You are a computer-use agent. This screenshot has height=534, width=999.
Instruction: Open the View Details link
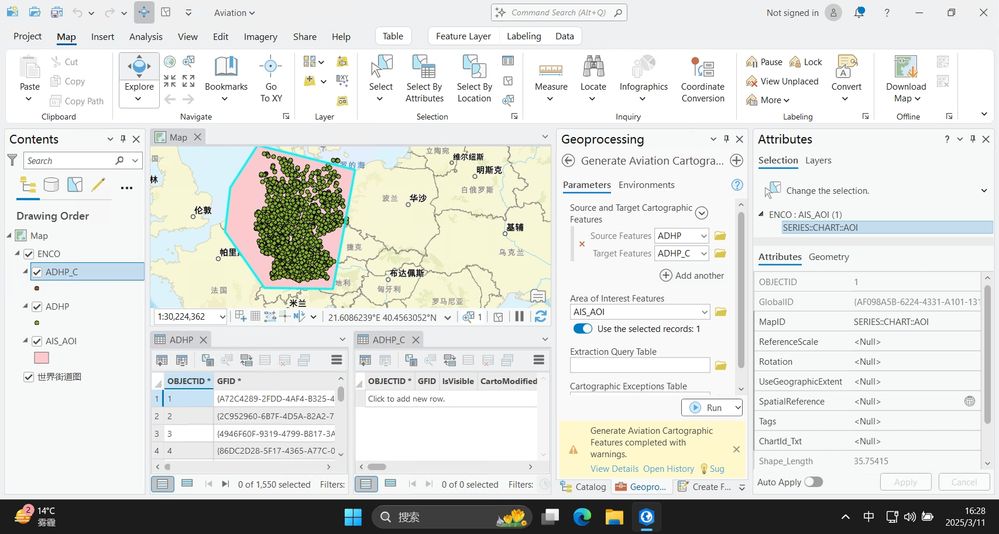pos(614,468)
